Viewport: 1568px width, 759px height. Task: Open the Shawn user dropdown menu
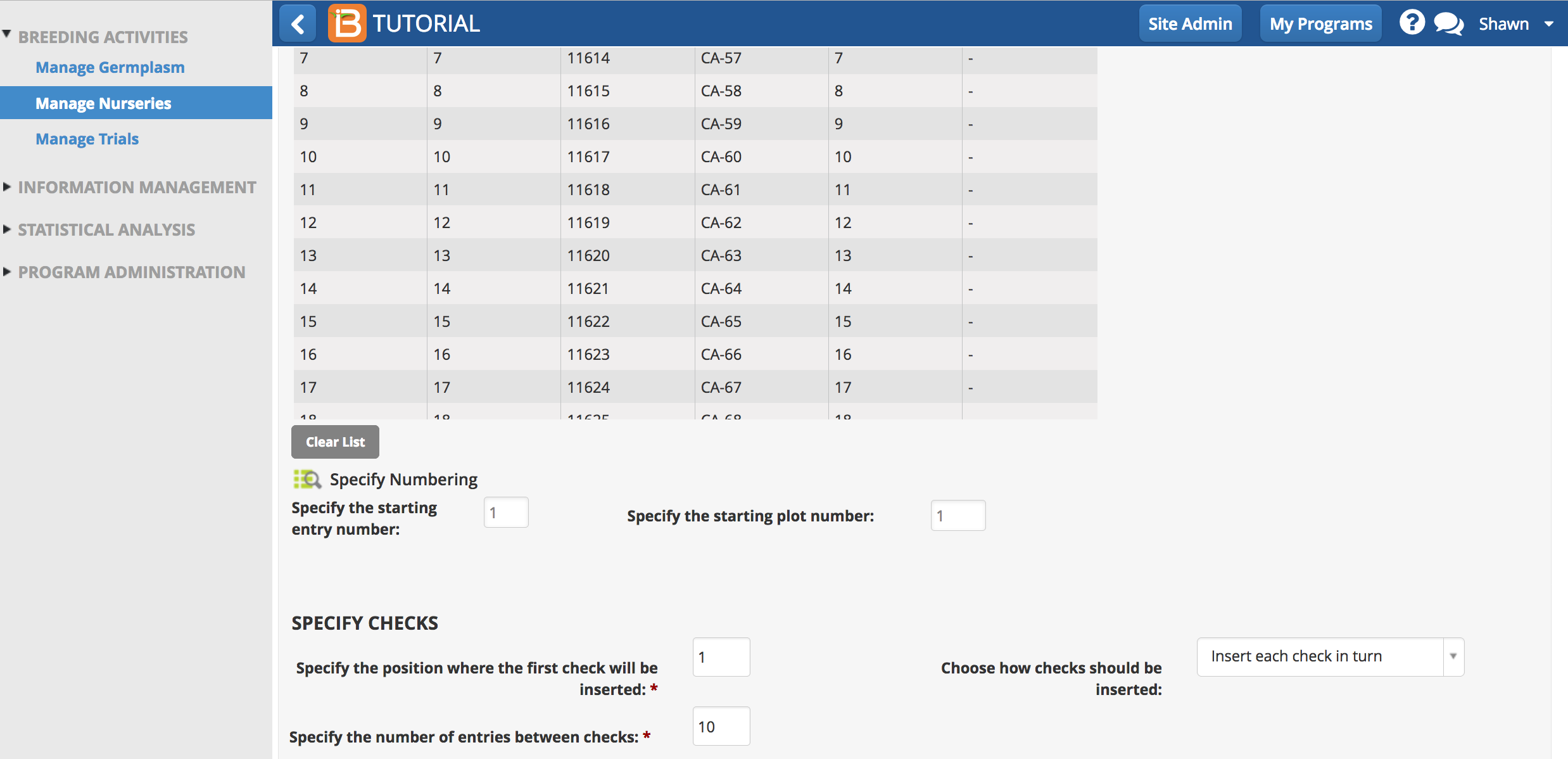click(x=1515, y=24)
